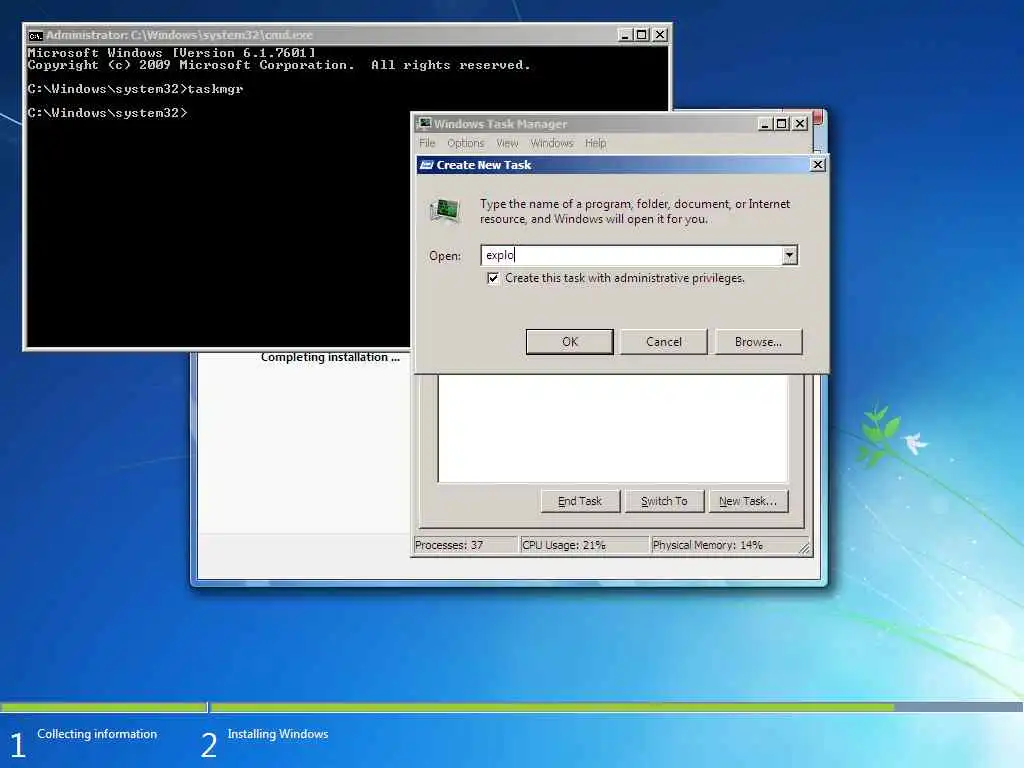
Task: Click the Physical Memory: 14% status entry
Action: tap(724, 545)
